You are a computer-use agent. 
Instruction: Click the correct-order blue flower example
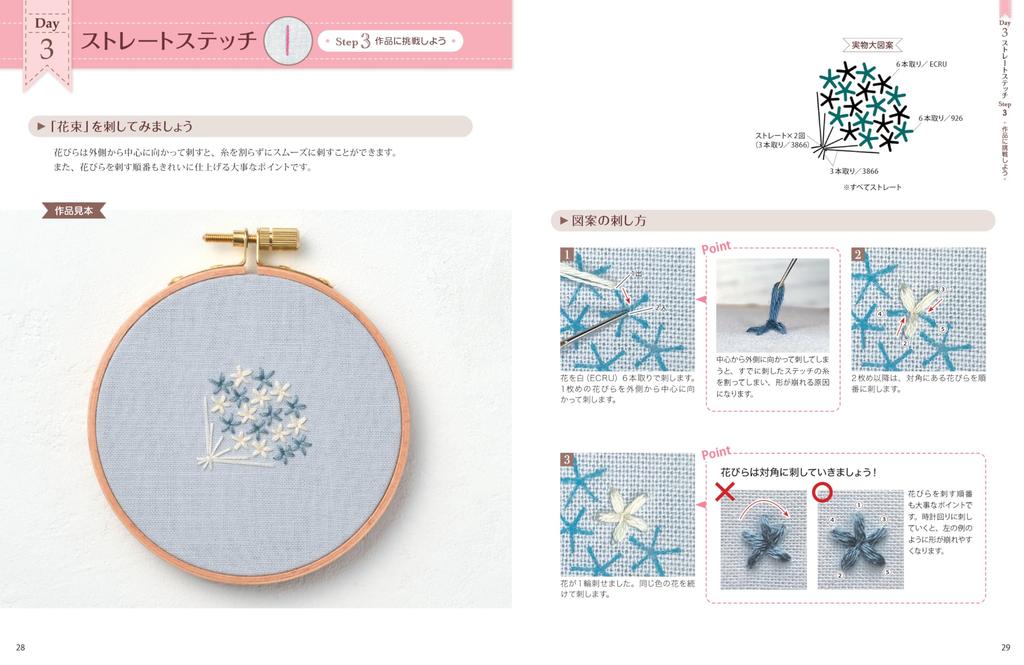860,540
